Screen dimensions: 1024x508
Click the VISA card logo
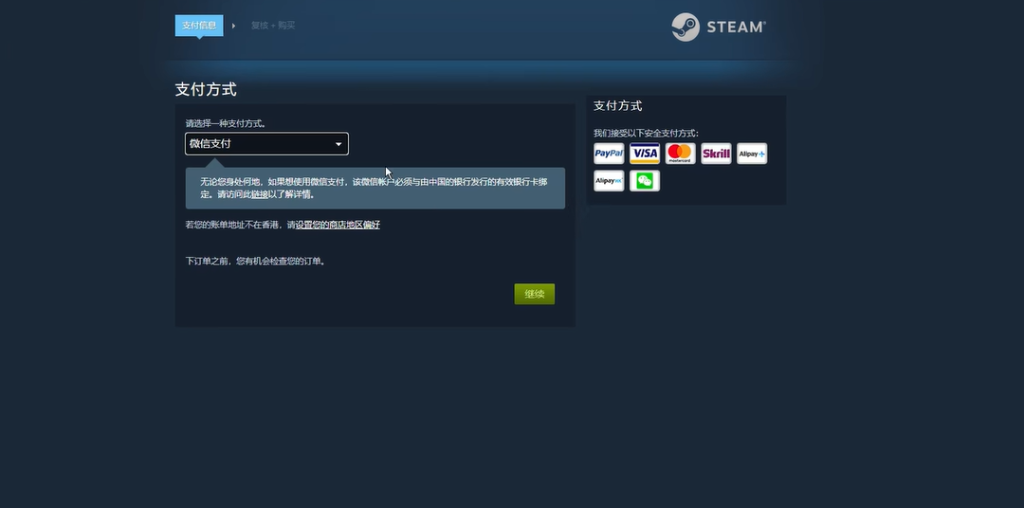(x=644, y=153)
